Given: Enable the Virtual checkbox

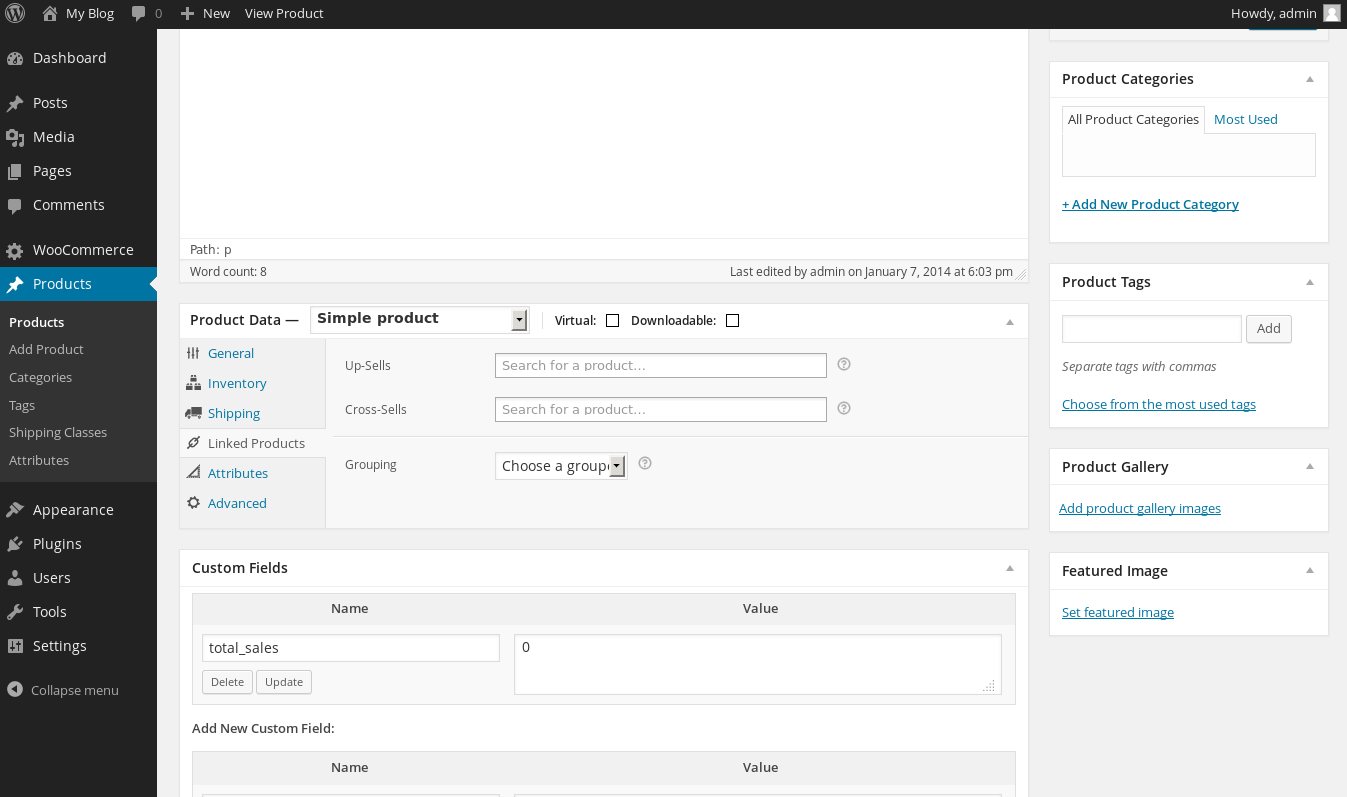Looking at the screenshot, I should (613, 321).
